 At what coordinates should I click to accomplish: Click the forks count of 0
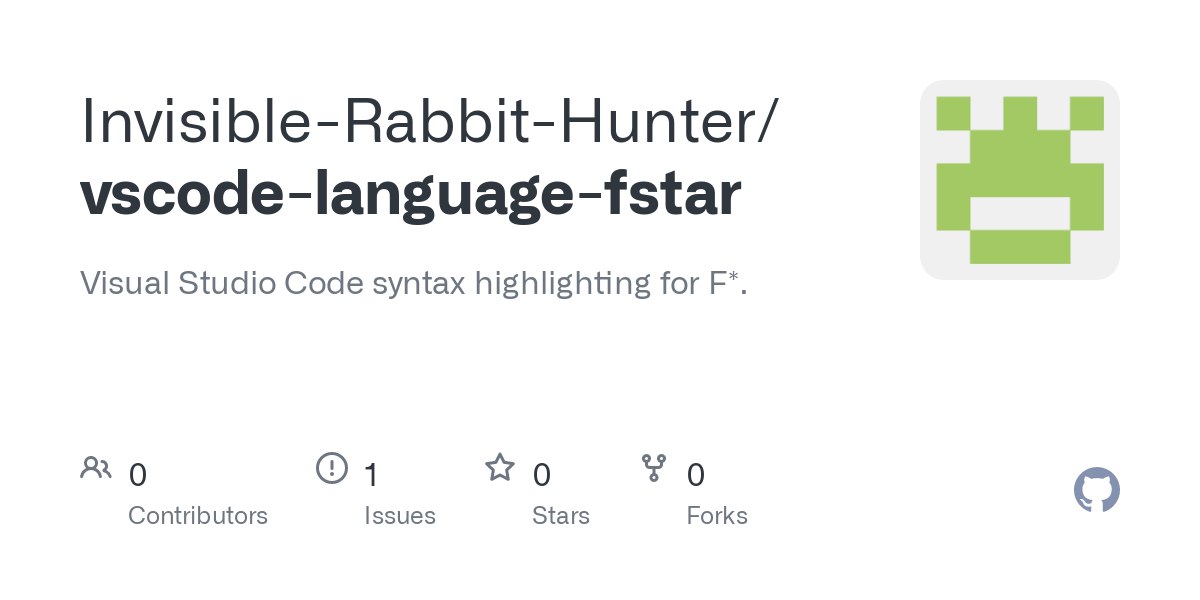click(x=696, y=475)
